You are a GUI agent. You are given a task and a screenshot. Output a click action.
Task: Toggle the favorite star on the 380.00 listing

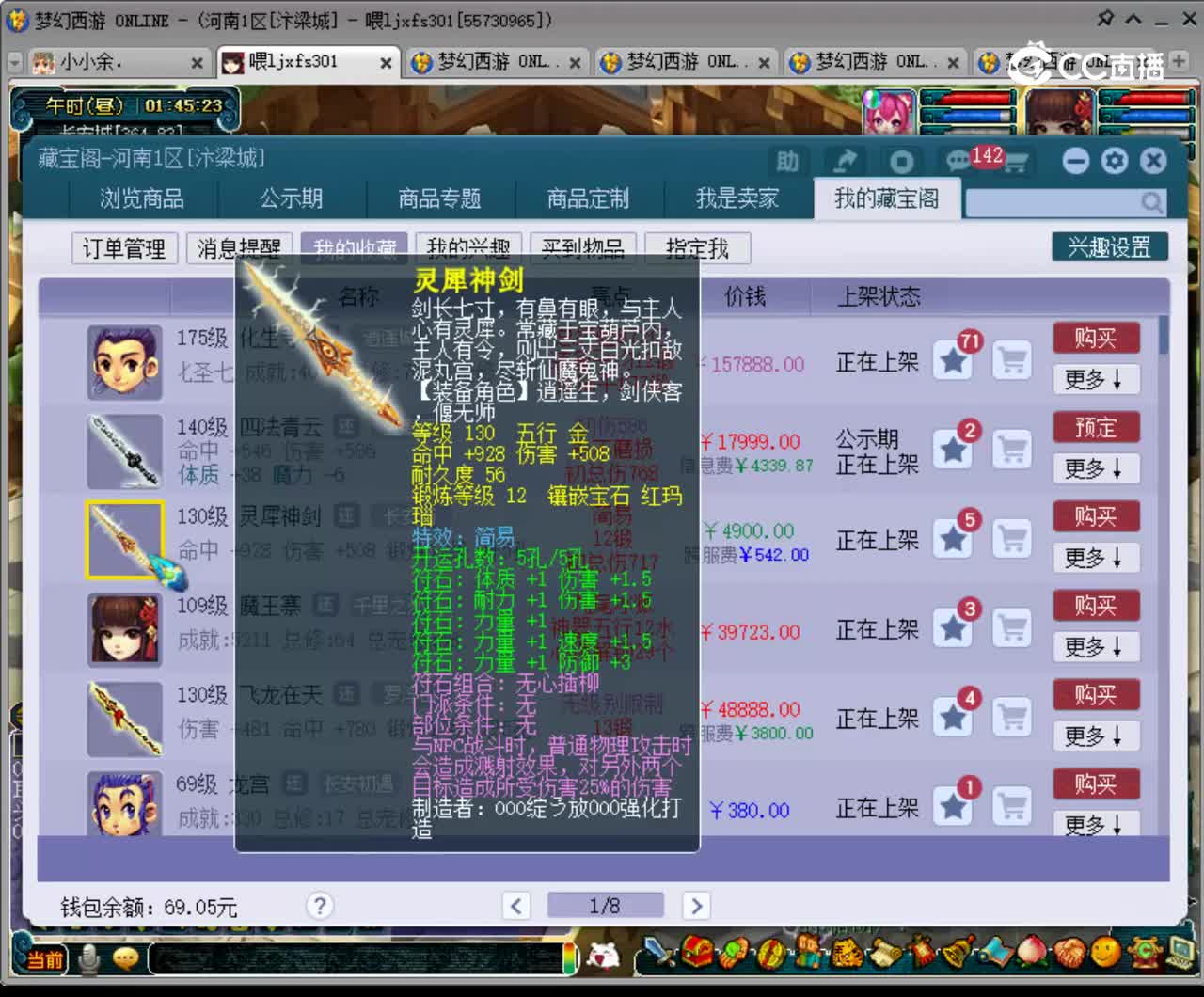953,806
